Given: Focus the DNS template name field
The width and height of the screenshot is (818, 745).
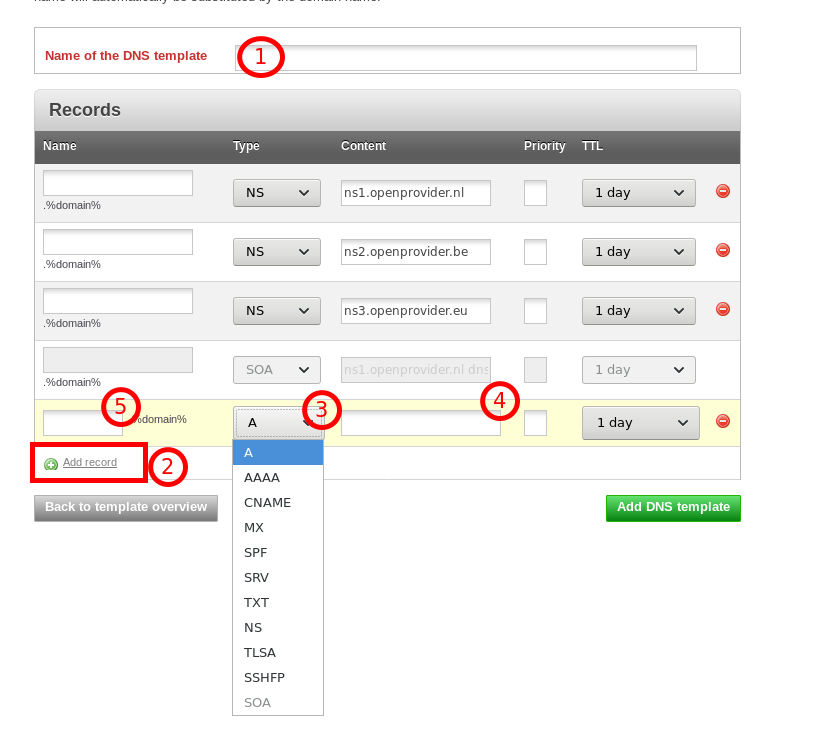Looking at the screenshot, I should (x=465, y=58).
